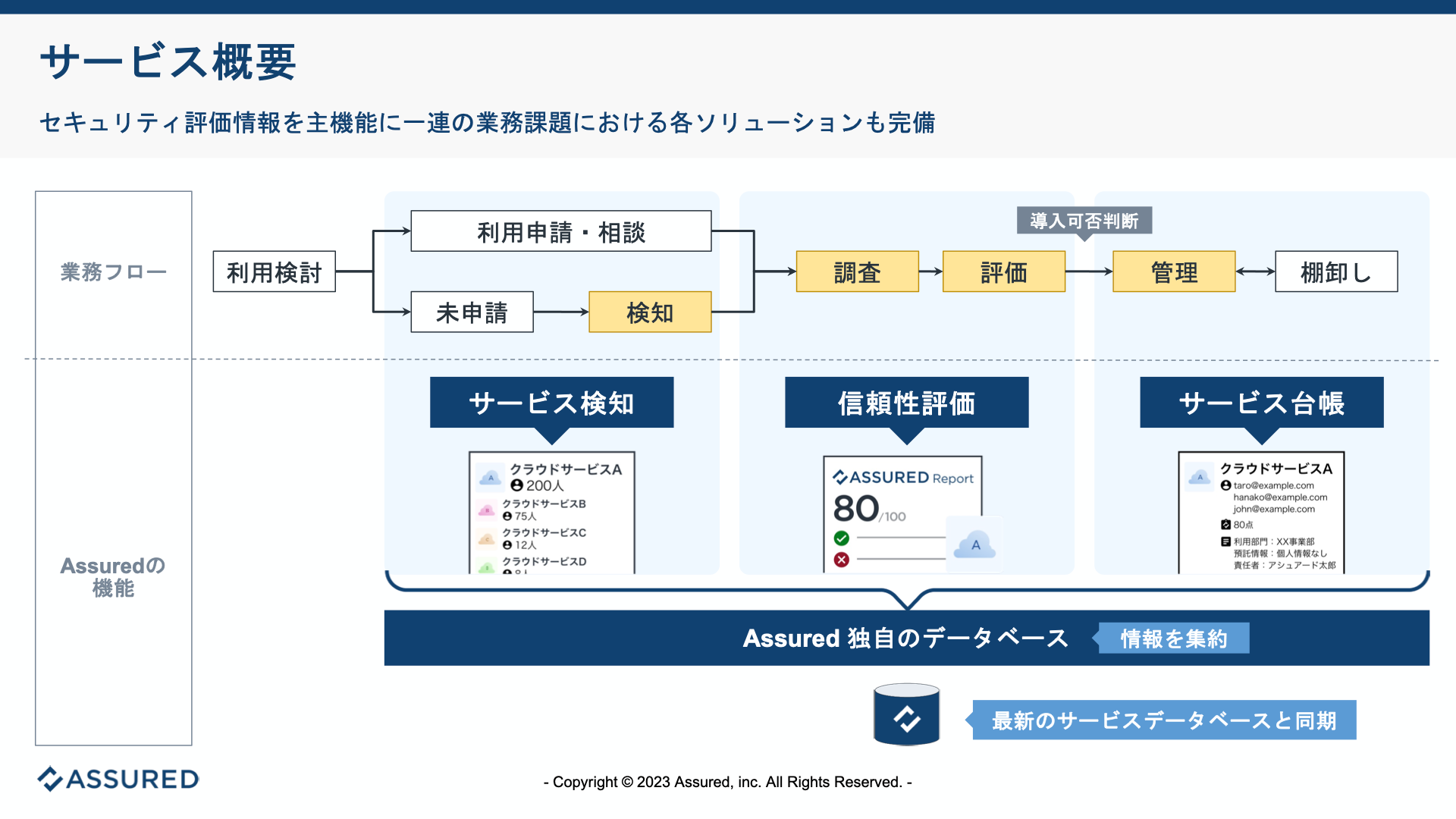Toggle the green checkmark on the Assured Report

pyautogui.click(x=840, y=537)
